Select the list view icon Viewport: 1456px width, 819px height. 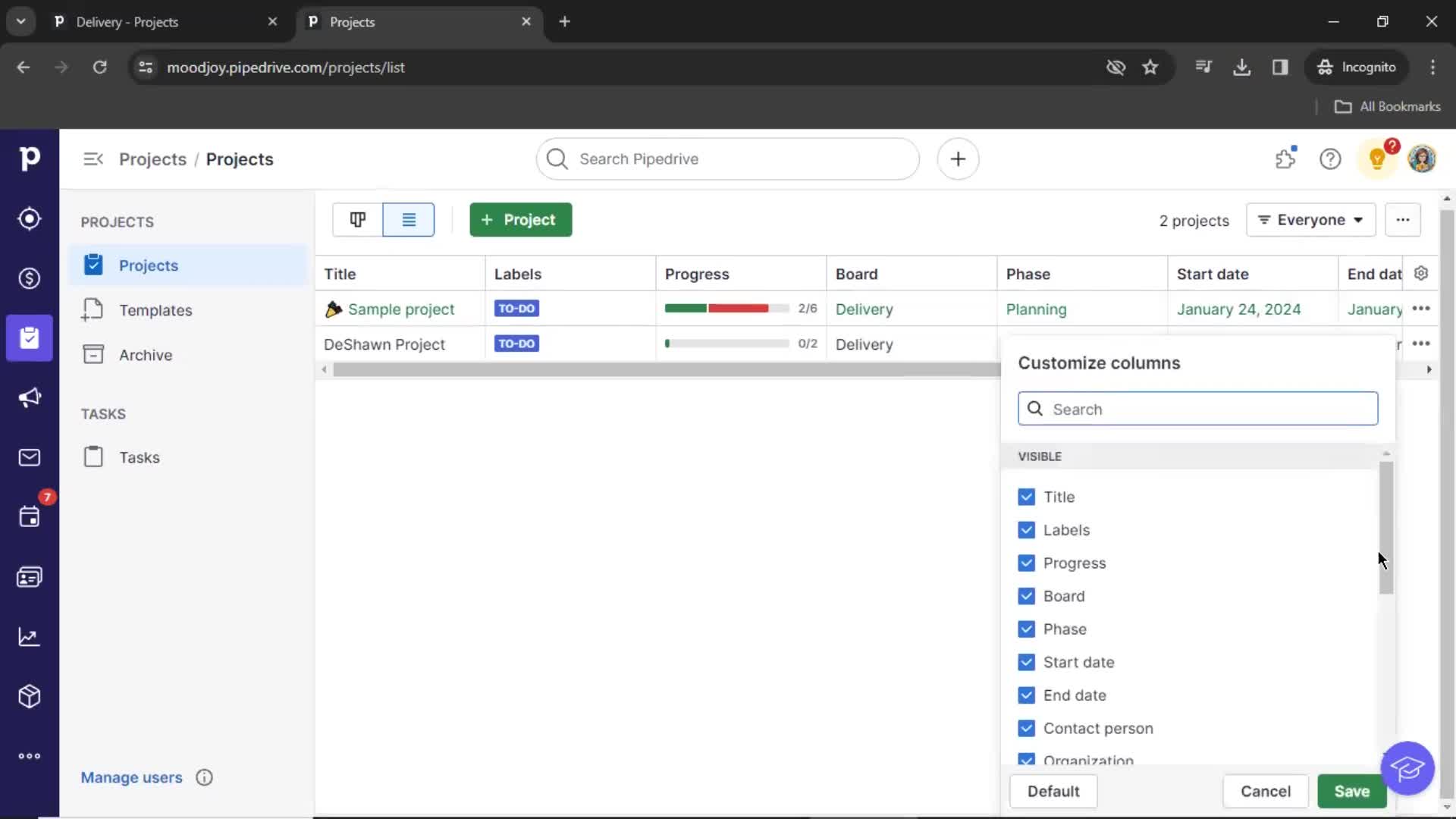(409, 220)
